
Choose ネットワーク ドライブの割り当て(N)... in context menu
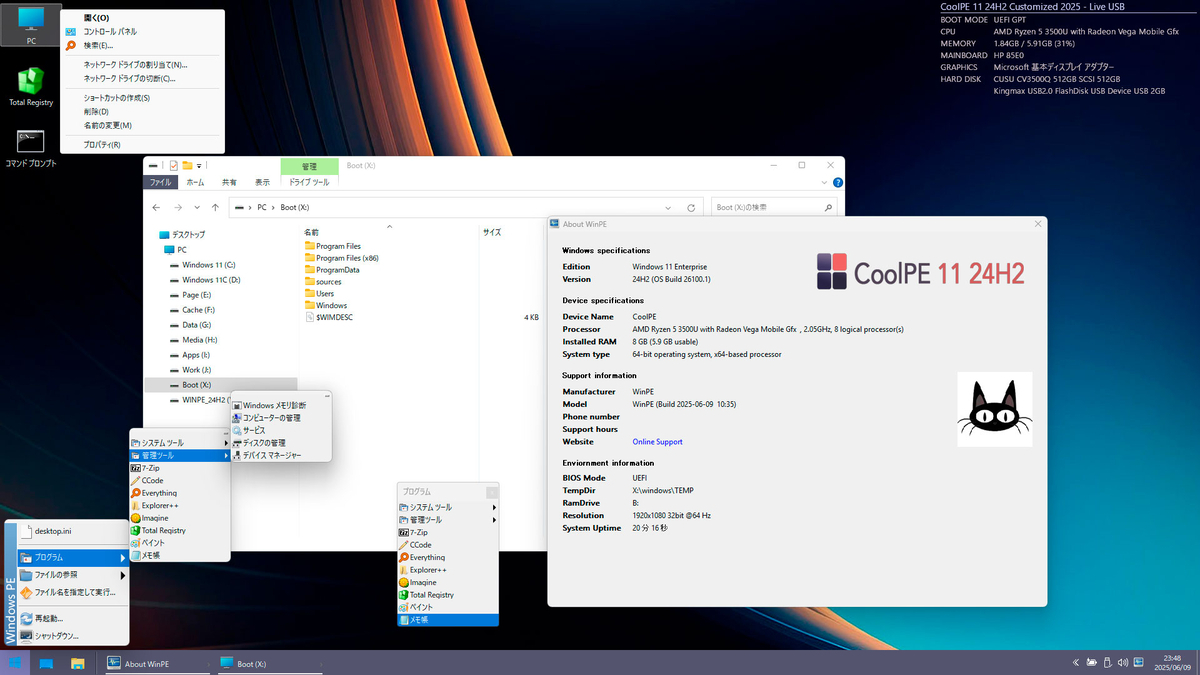click(x=142, y=64)
